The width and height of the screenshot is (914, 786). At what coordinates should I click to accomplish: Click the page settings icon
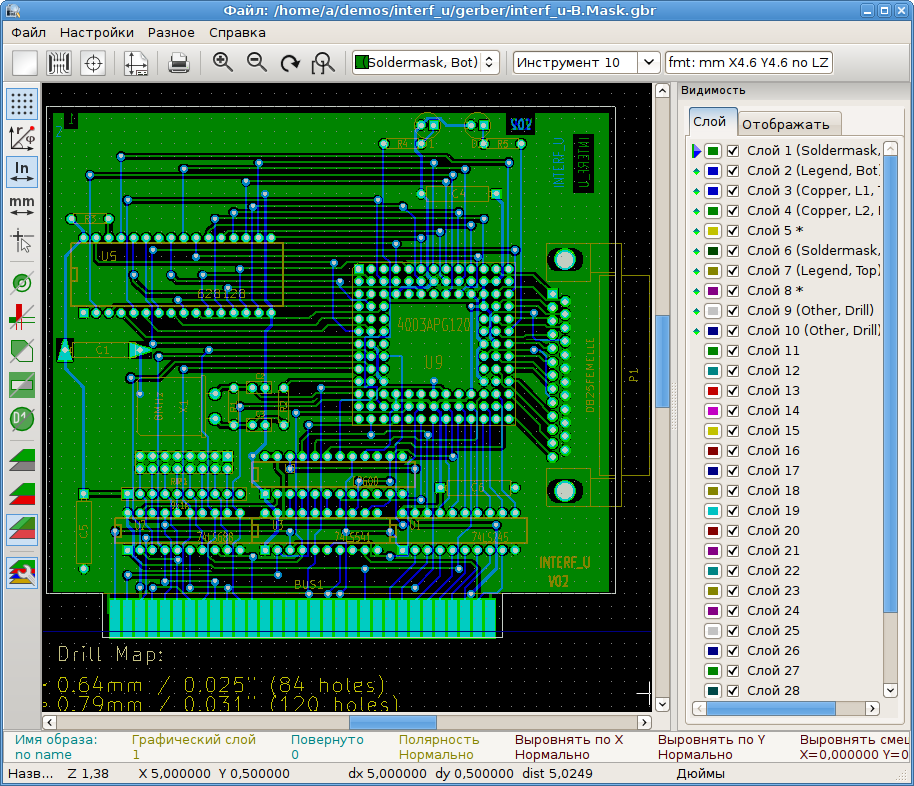tap(136, 62)
